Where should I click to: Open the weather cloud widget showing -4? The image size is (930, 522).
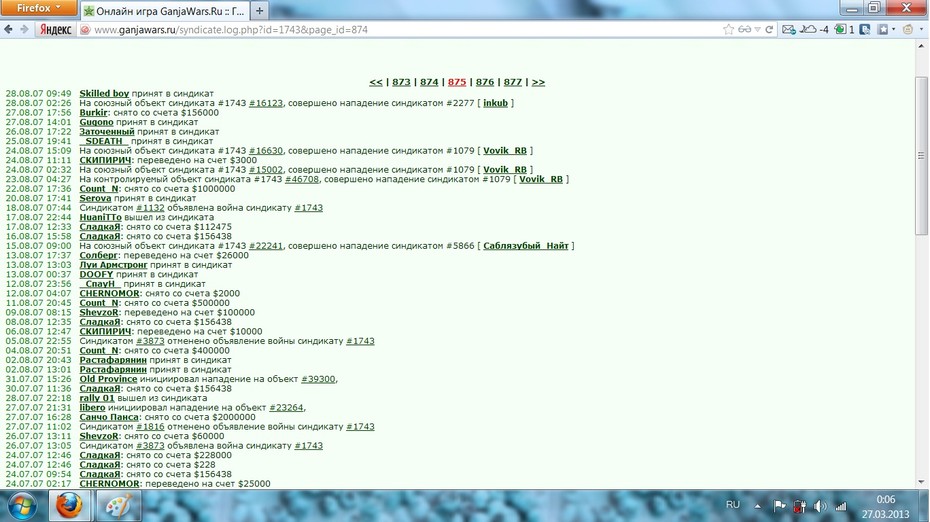click(x=814, y=29)
